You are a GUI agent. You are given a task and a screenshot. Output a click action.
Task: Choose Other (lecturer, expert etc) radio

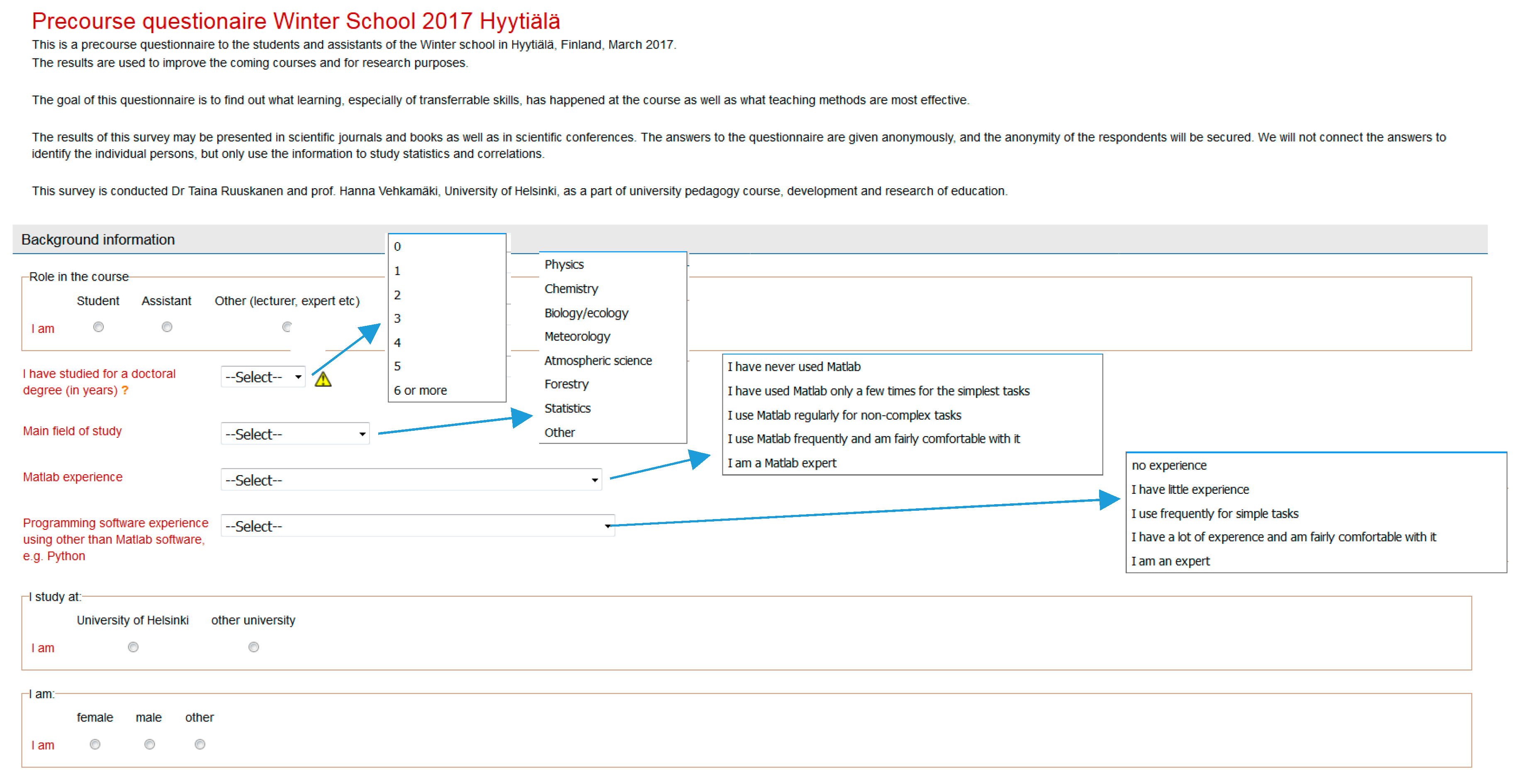(x=287, y=327)
